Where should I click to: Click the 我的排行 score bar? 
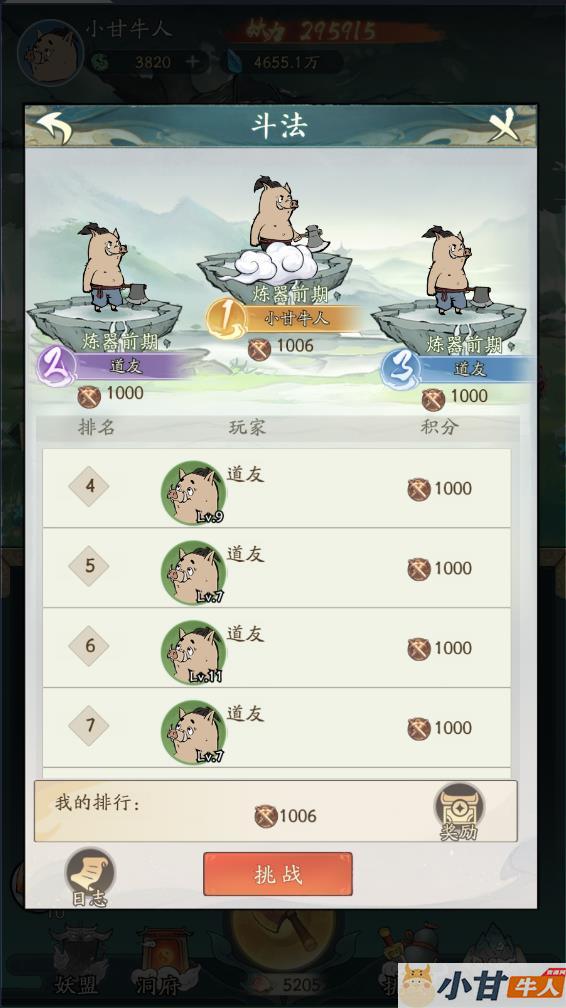click(275, 811)
